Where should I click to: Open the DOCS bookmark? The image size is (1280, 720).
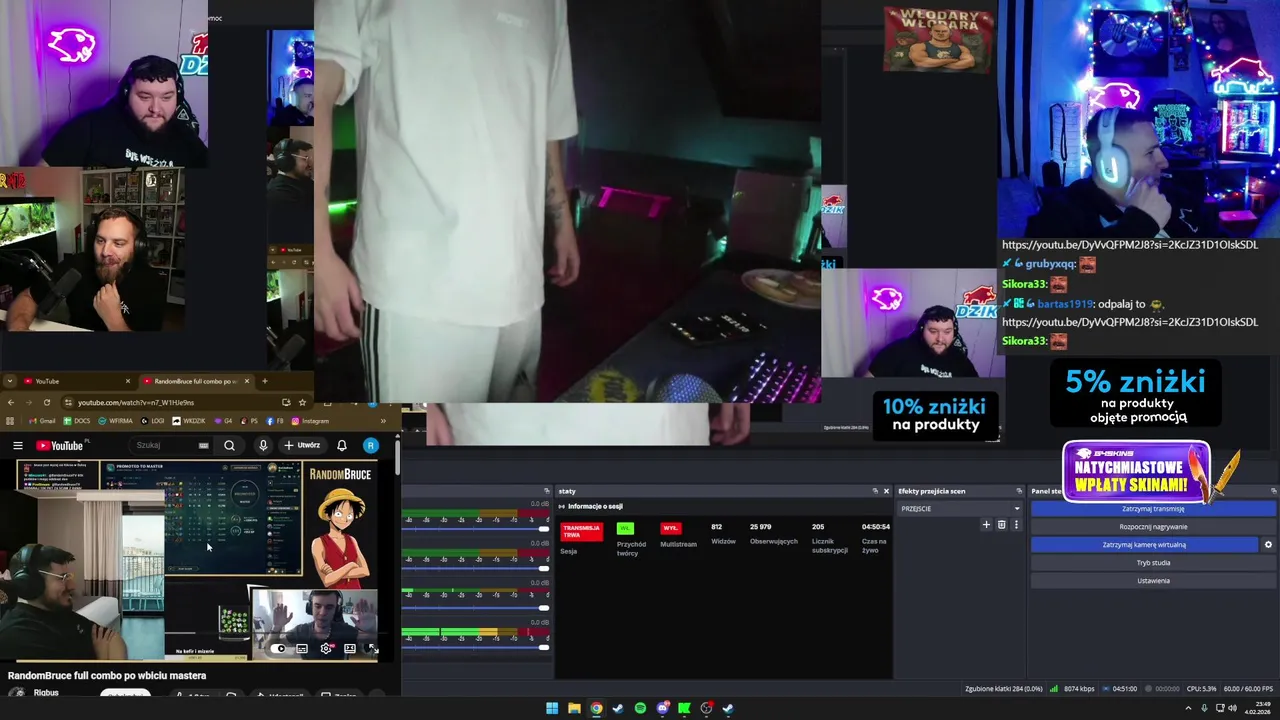[77, 421]
